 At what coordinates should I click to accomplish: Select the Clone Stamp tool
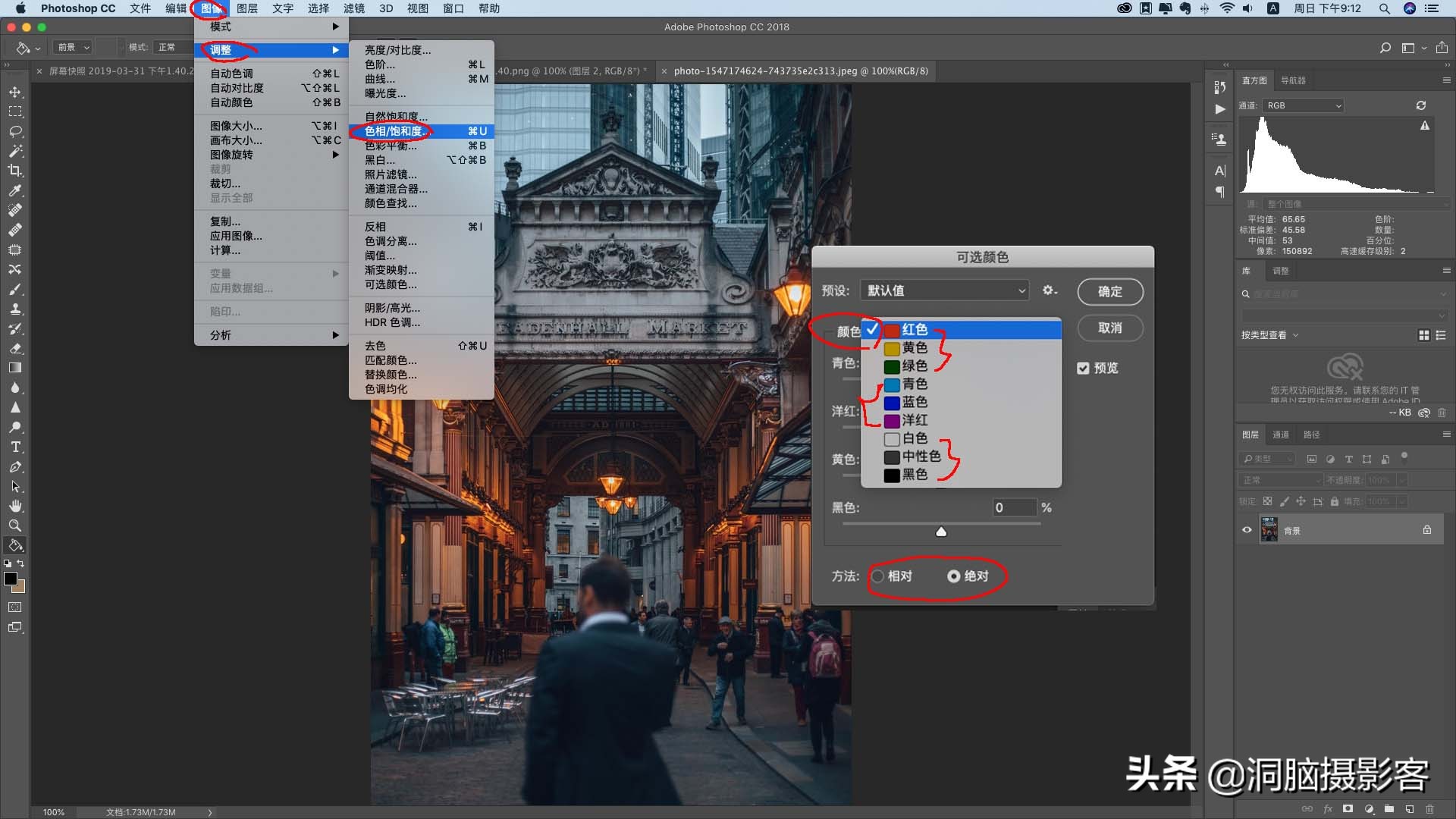15,309
